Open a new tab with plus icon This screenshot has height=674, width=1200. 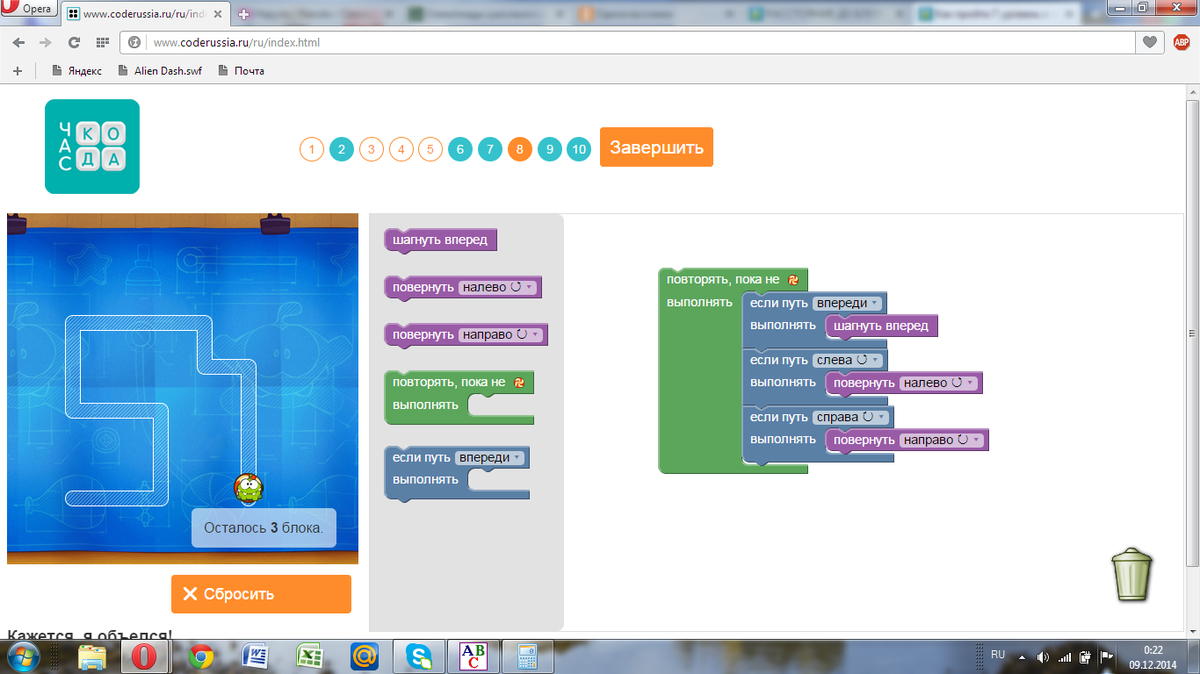246,15
